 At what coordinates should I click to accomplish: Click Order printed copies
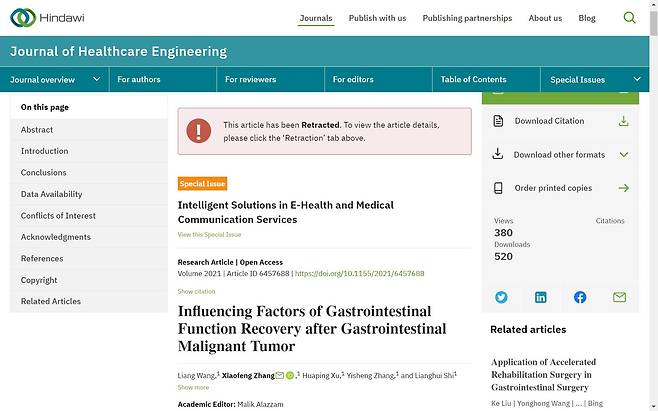[553, 188]
